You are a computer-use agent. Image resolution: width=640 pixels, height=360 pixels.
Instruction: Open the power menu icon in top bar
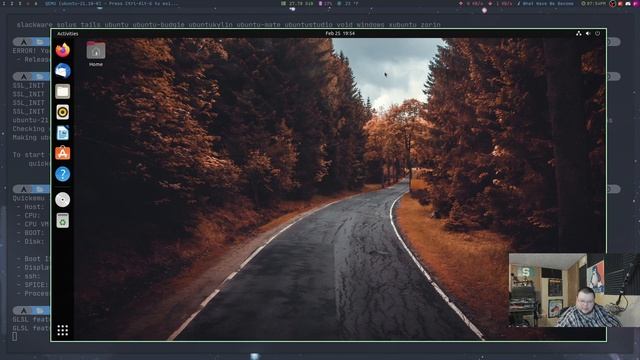598,33
